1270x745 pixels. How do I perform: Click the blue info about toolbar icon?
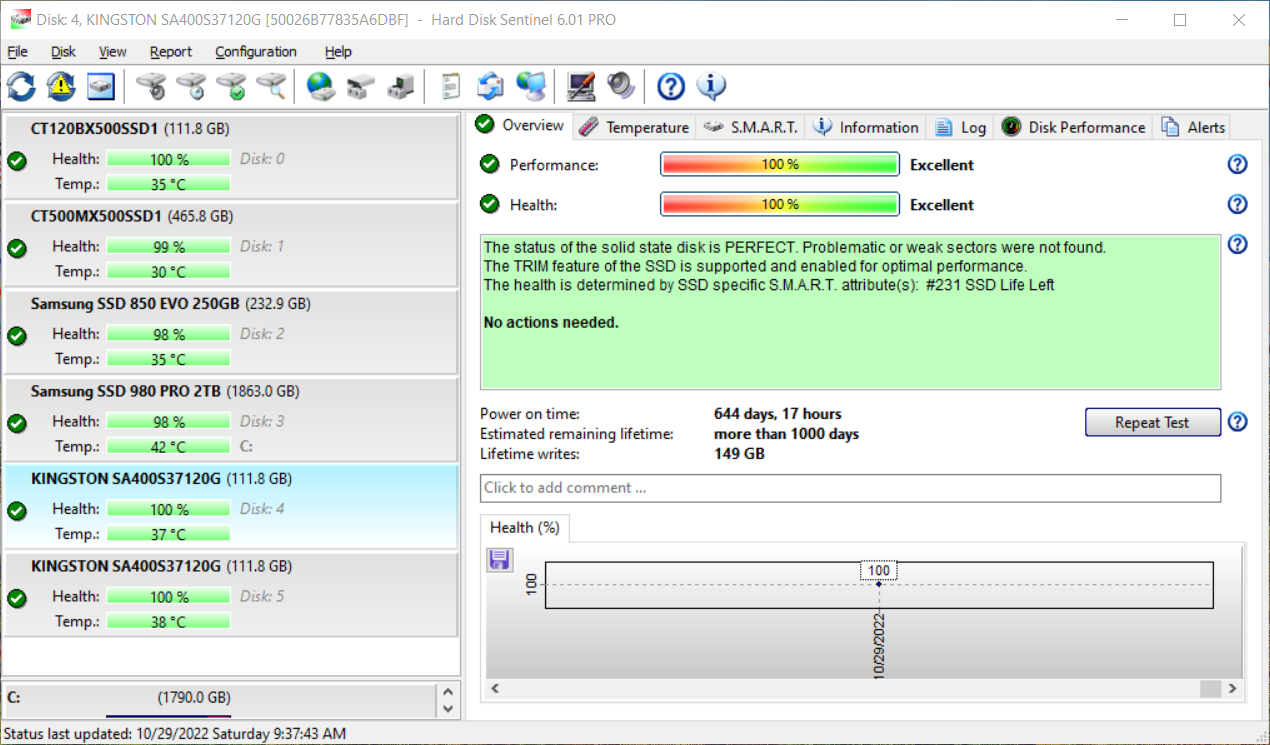pyautogui.click(x=711, y=86)
